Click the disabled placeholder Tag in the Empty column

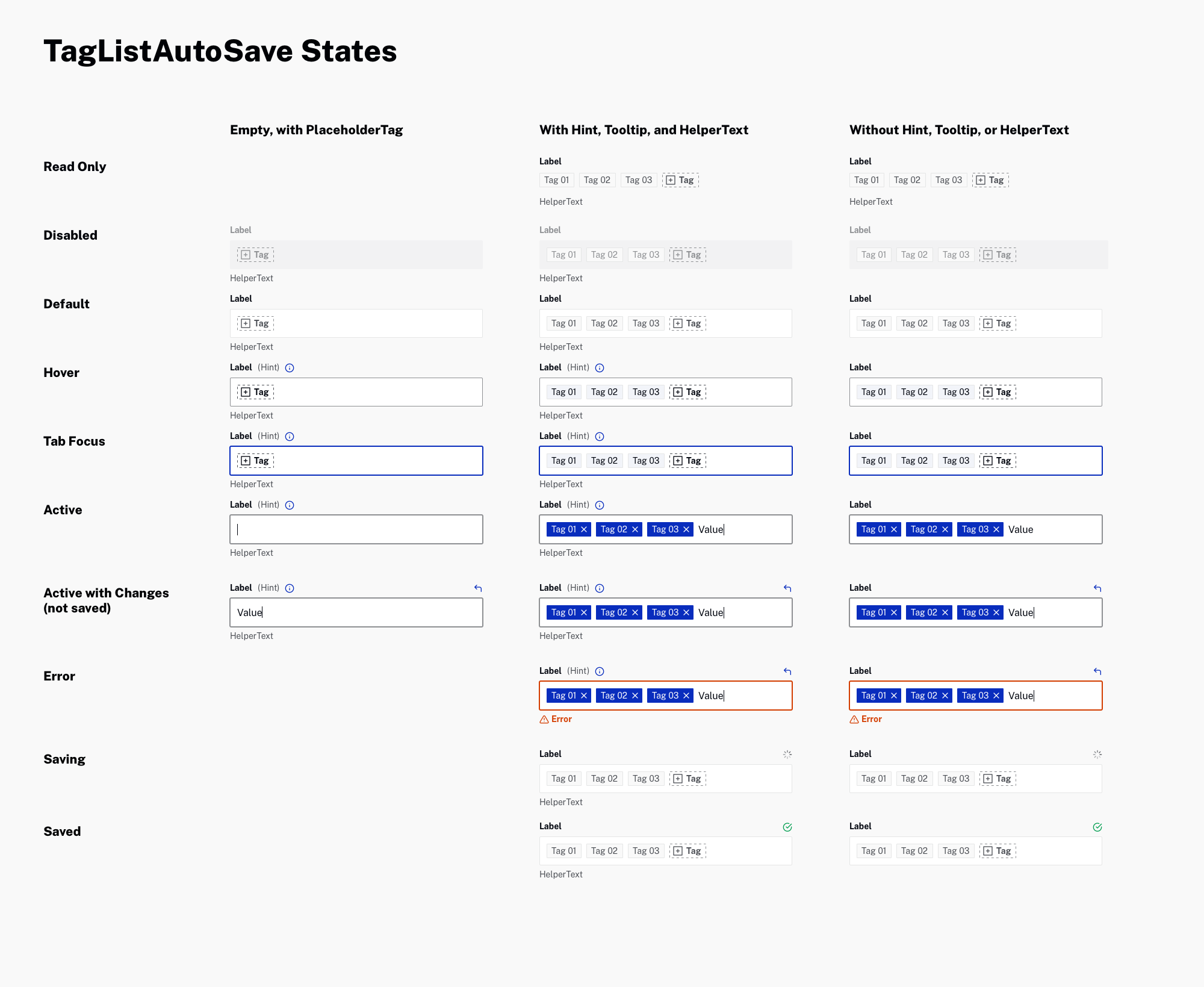click(256, 255)
